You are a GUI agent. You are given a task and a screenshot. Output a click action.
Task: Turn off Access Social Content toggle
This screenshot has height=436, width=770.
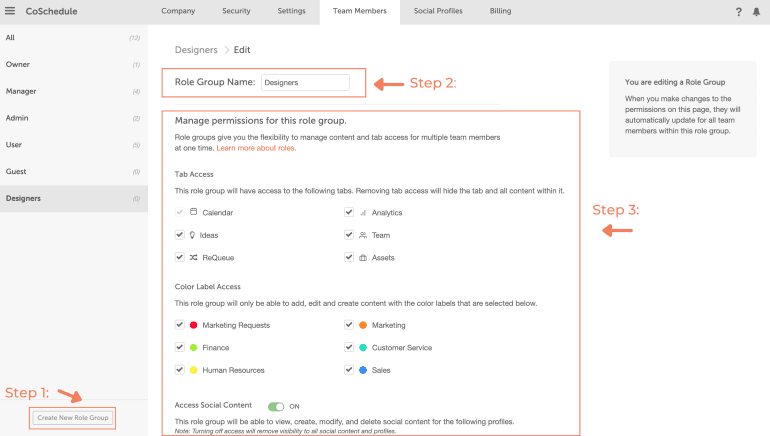coord(276,406)
